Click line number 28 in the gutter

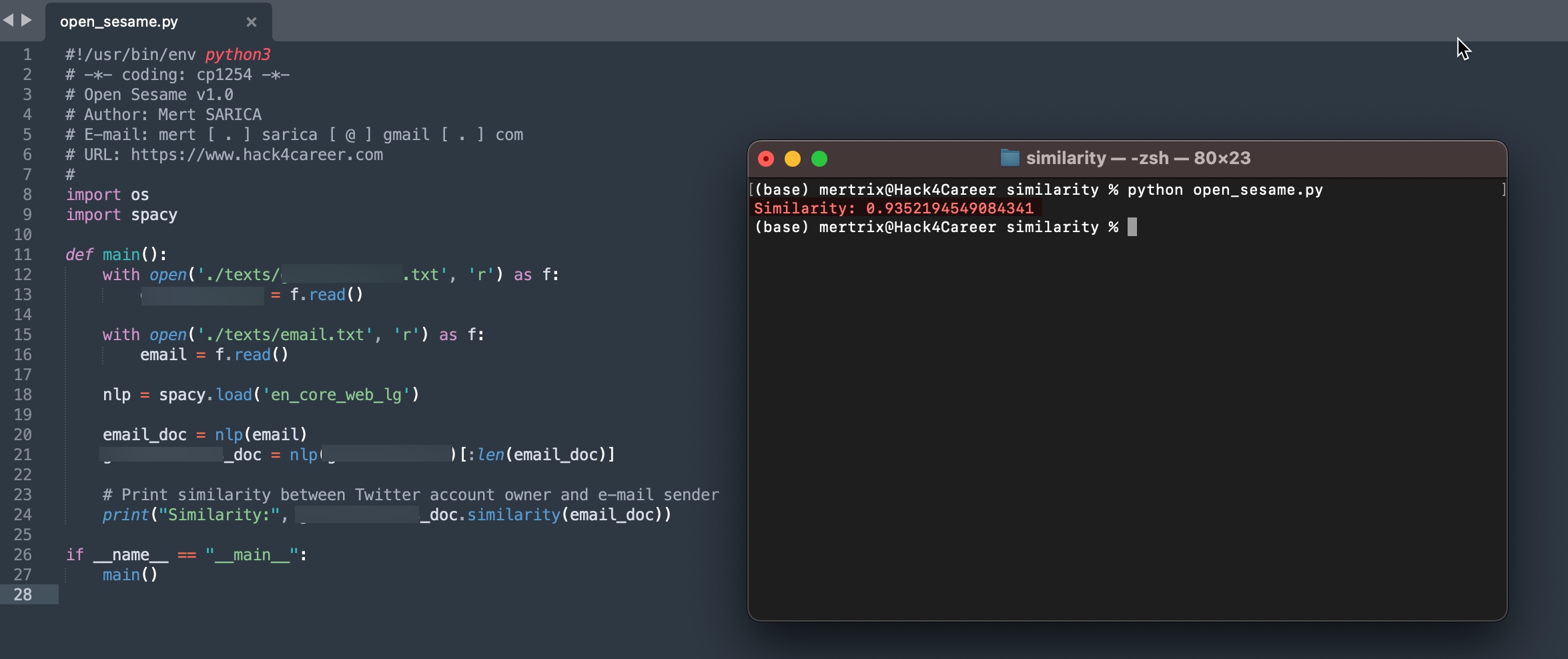point(23,595)
